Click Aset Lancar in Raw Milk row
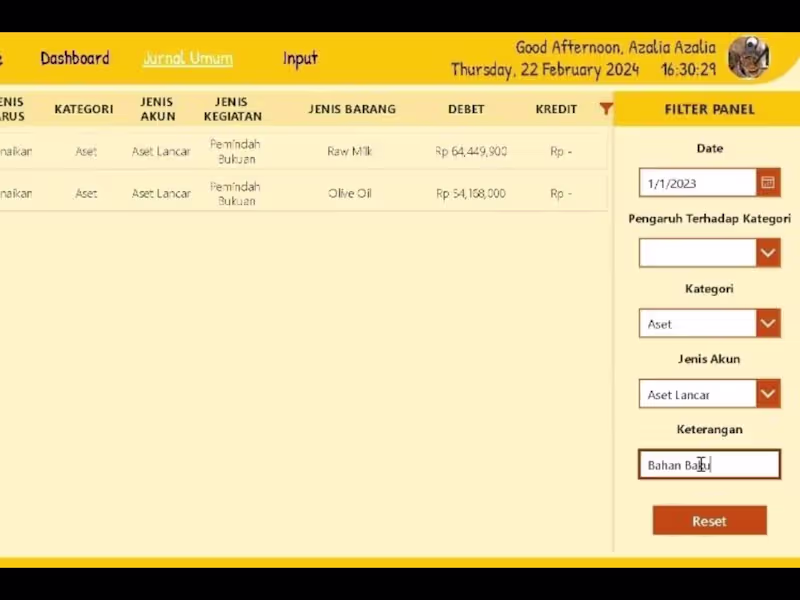 (161, 152)
